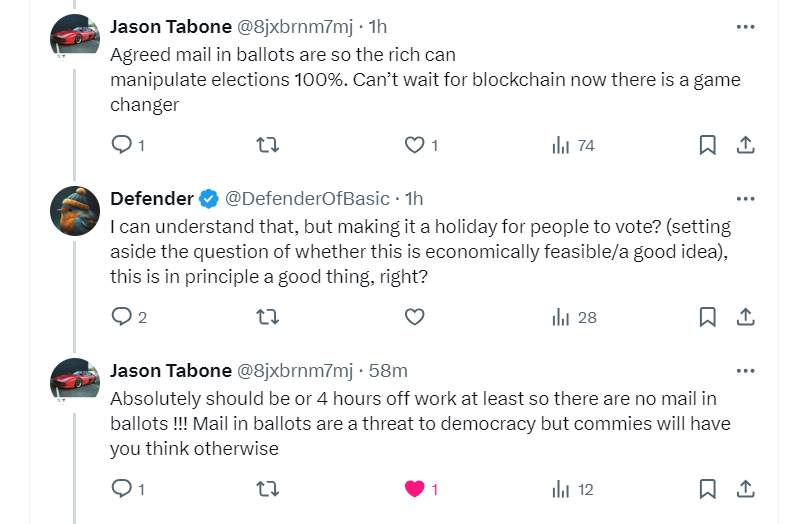This screenshot has height=524, width=798.
Task: Repost Jason Tabone's blockchain tweet
Action: point(267,145)
